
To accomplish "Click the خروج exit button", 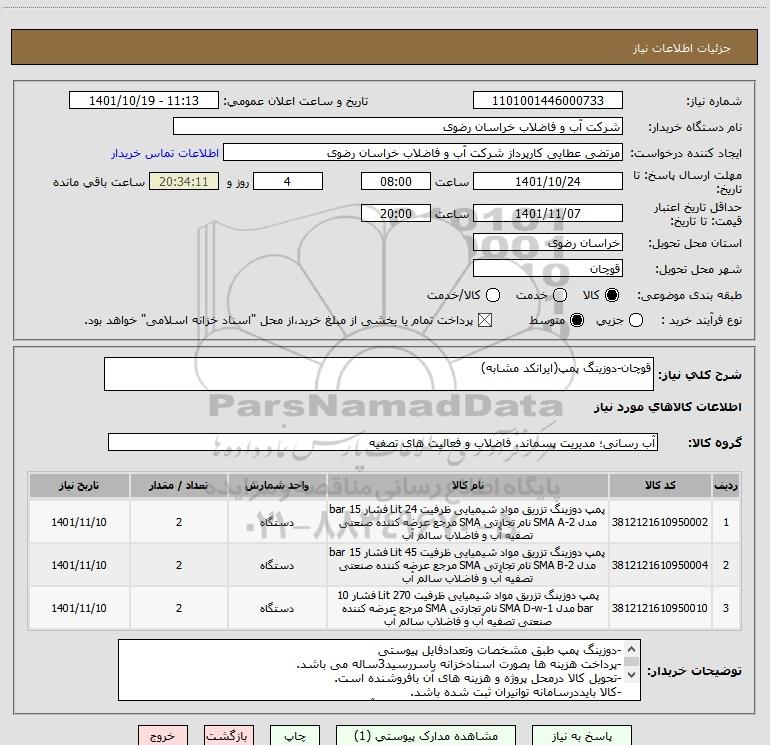I will point(163,736).
